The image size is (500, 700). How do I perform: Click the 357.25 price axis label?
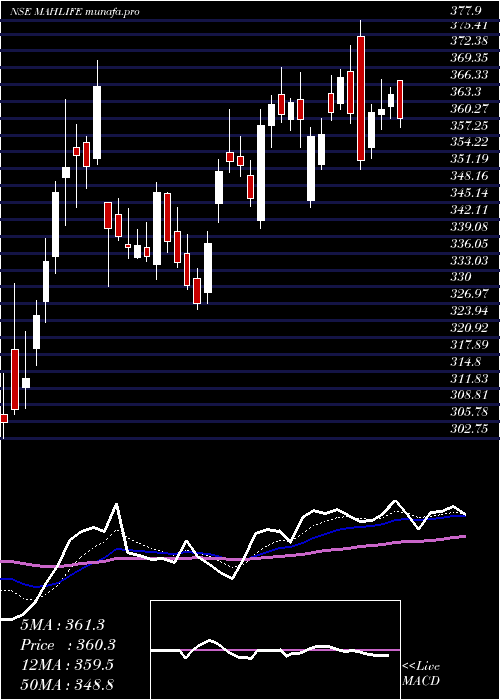(470, 126)
